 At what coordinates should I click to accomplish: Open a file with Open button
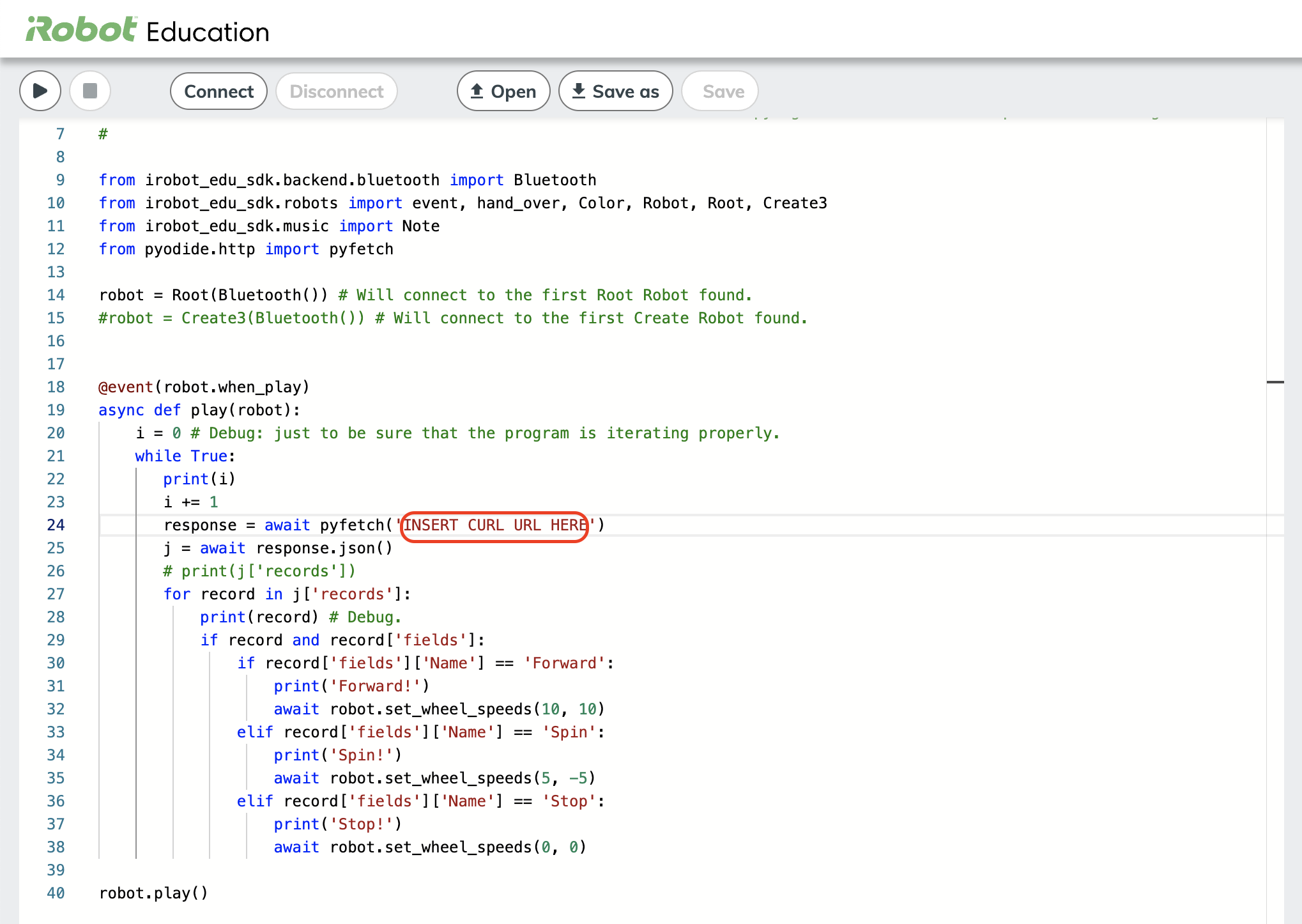(x=503, y=91)
